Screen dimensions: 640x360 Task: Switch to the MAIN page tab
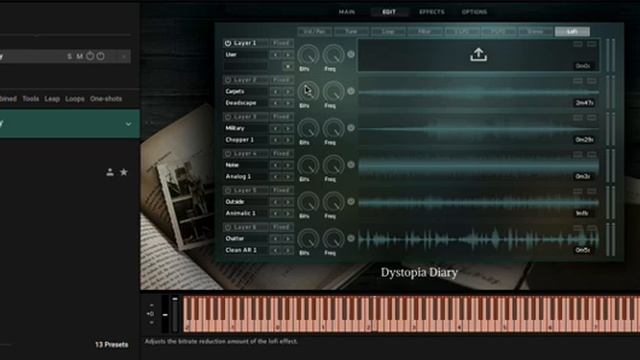click(347, 12)
